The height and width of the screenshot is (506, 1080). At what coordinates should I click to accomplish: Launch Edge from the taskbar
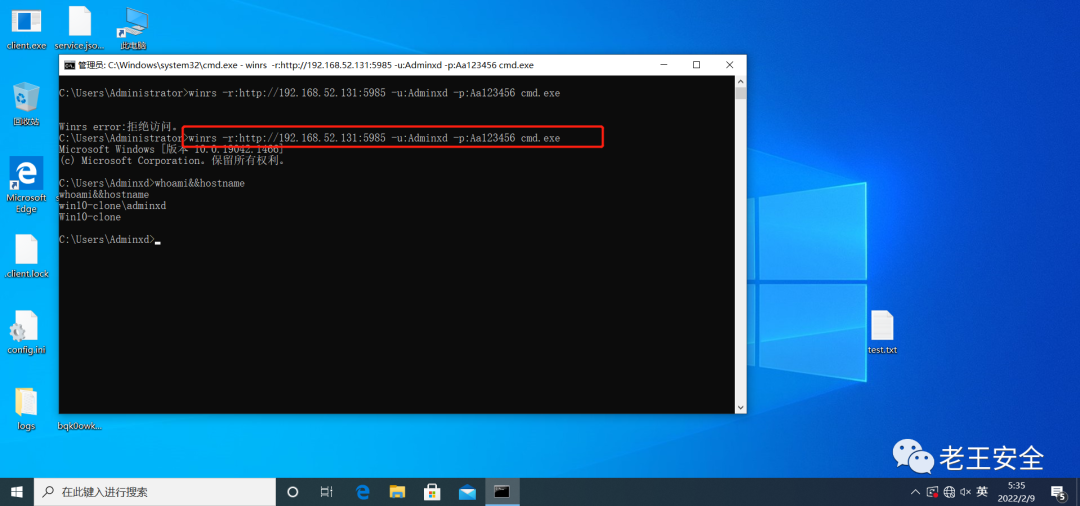[x=363, y=492]
